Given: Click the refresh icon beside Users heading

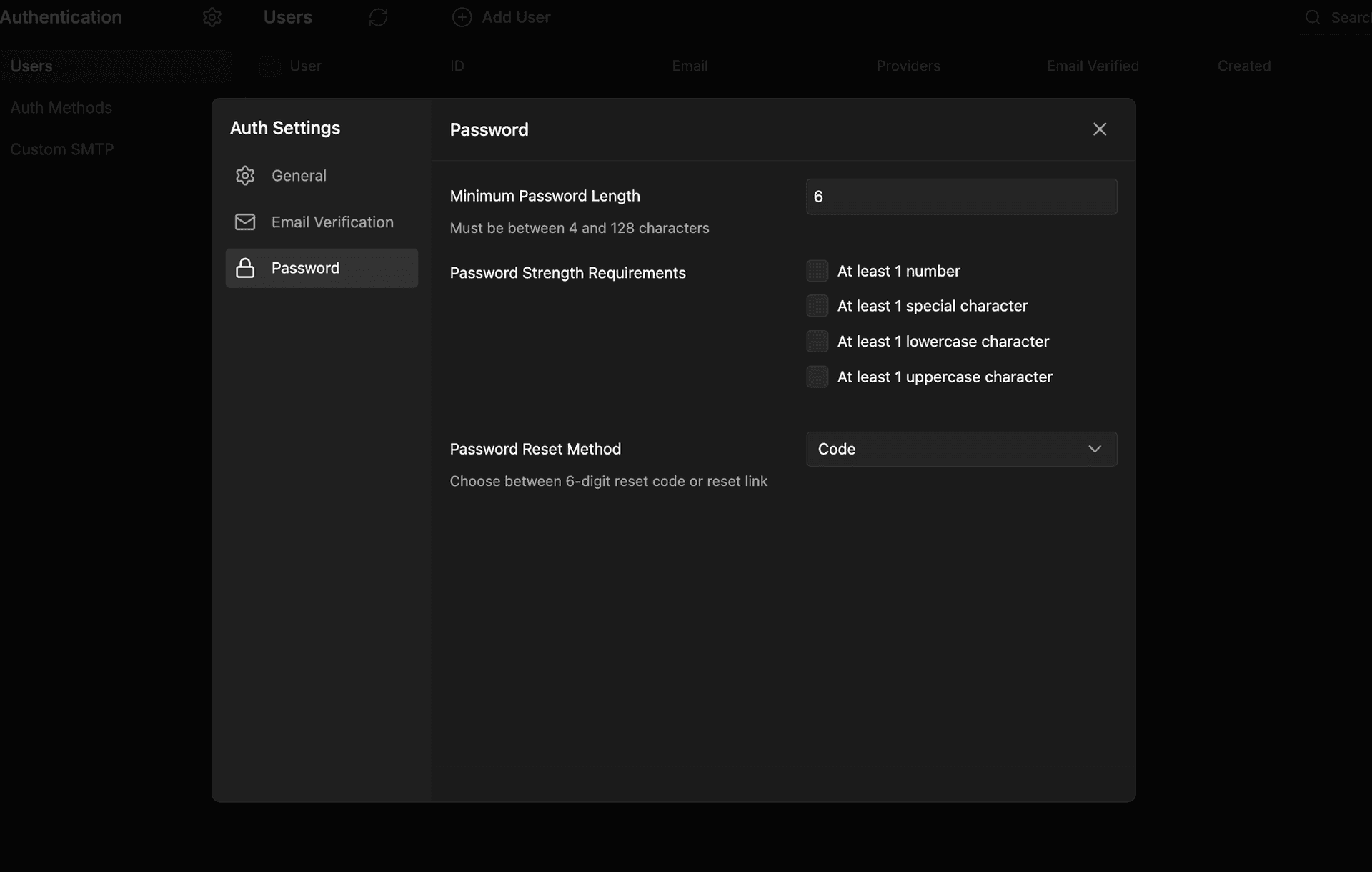Looking at the screenshot, I should [x=378, y=17].
